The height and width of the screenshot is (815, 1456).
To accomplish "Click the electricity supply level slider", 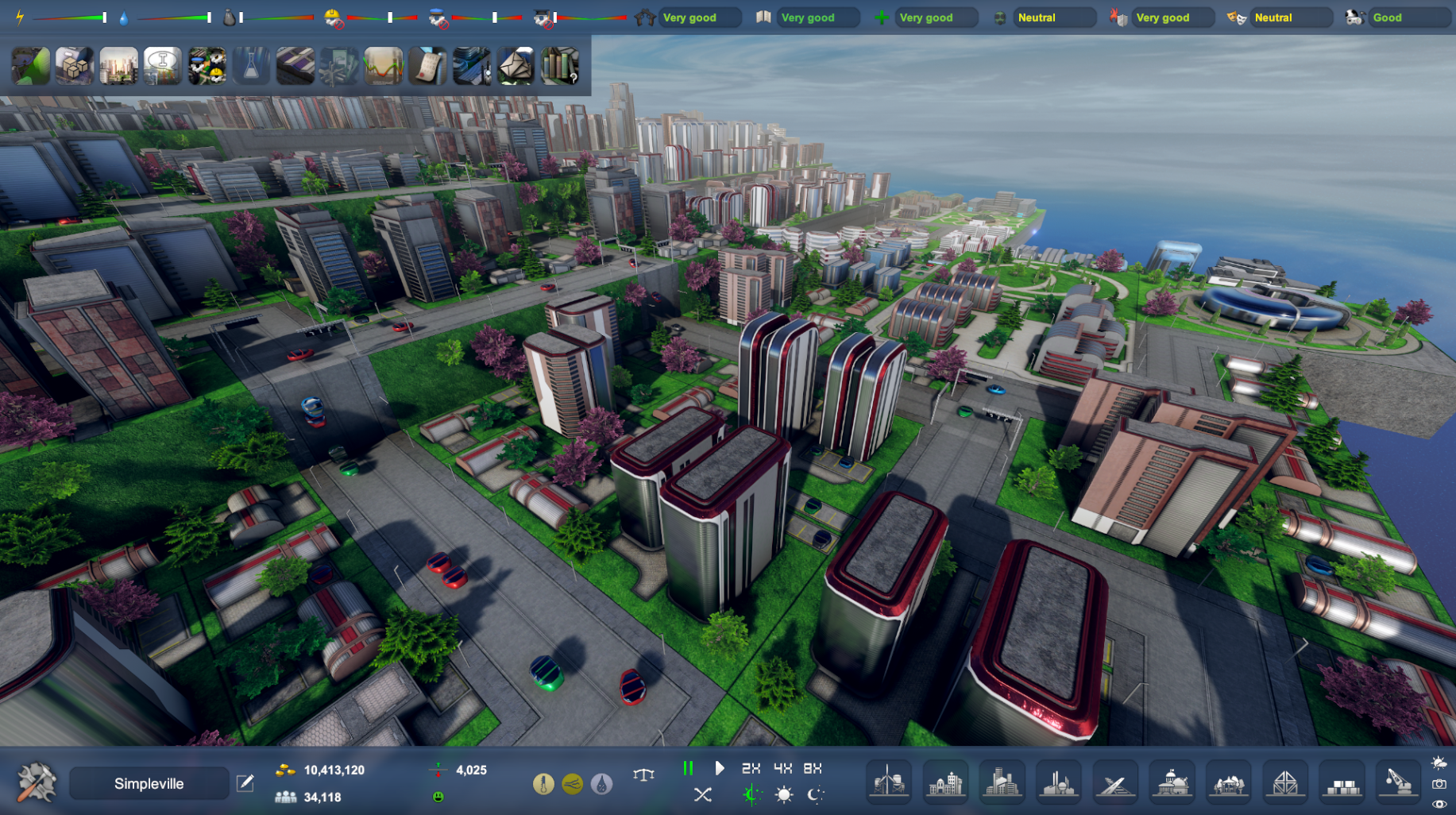I will click(x=70, y=17).
